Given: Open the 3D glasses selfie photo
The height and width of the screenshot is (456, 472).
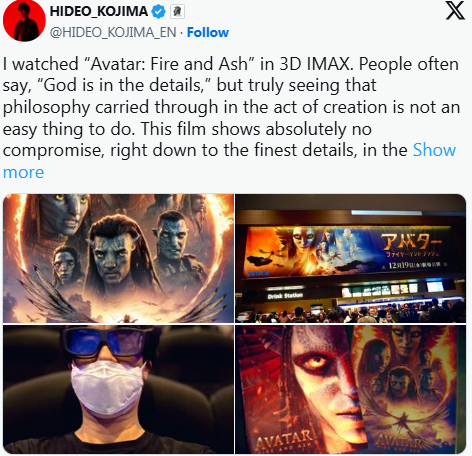Looking at the screenshot, I should point(119,389).
